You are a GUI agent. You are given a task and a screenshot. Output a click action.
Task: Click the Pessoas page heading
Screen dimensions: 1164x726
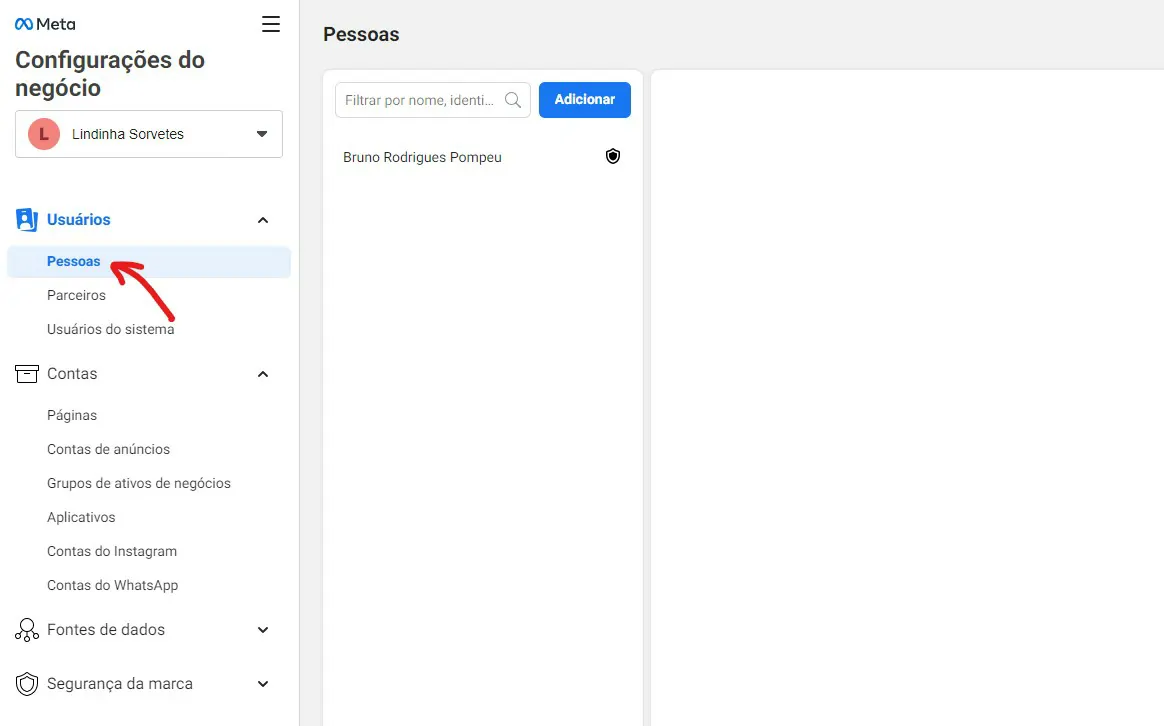361,34
